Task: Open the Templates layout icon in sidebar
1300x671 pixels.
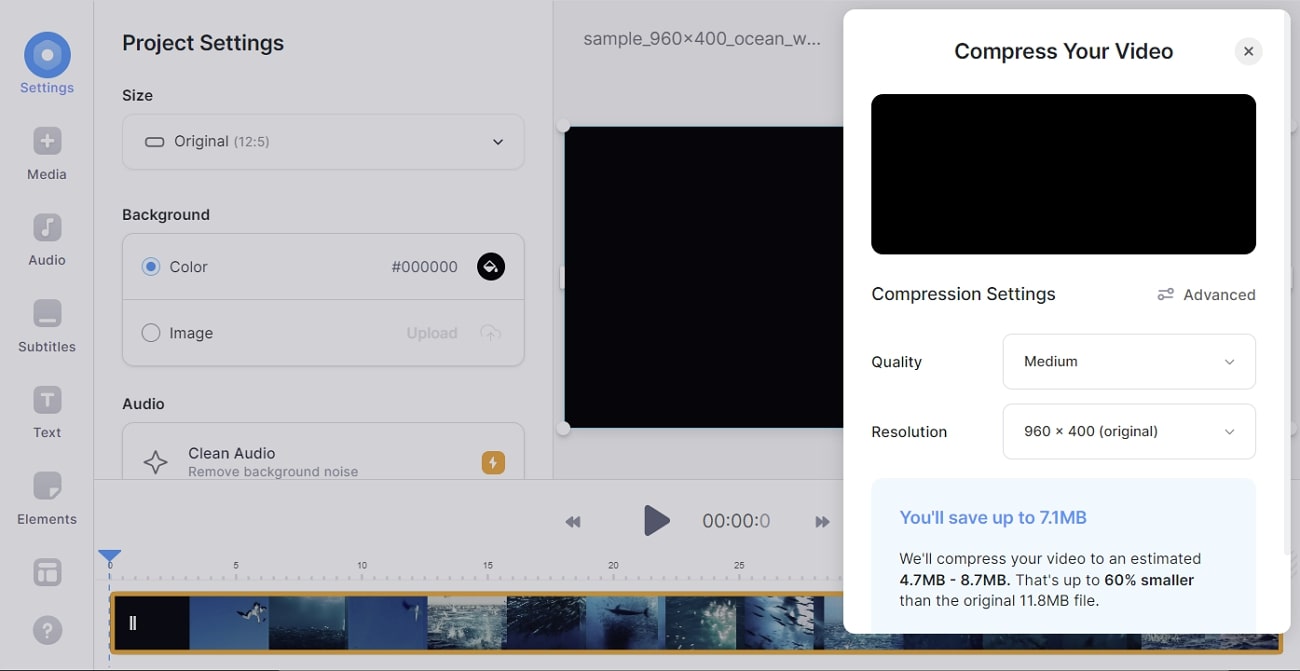Action: (x=47, y=572)
